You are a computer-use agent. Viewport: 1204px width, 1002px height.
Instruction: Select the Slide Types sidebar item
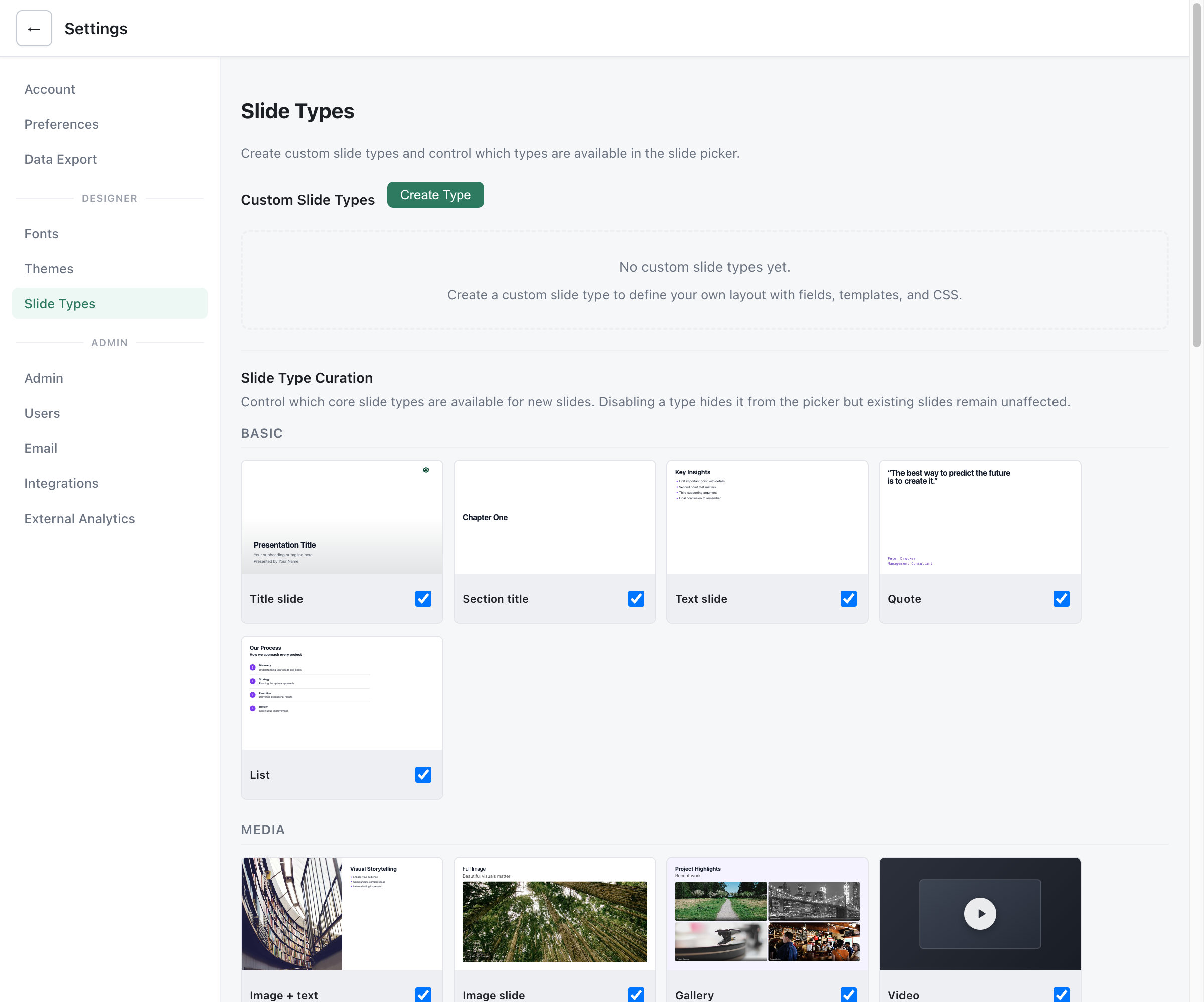(x=109, y=304)
